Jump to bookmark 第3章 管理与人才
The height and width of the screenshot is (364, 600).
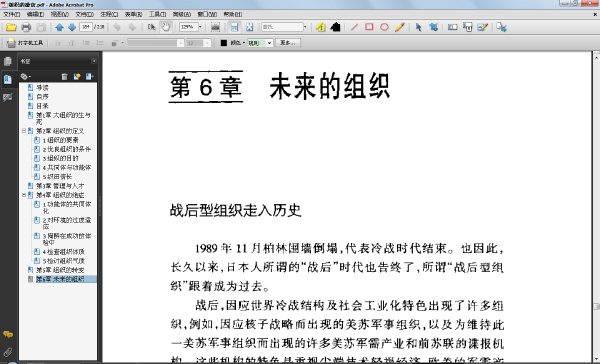[60, 186]
